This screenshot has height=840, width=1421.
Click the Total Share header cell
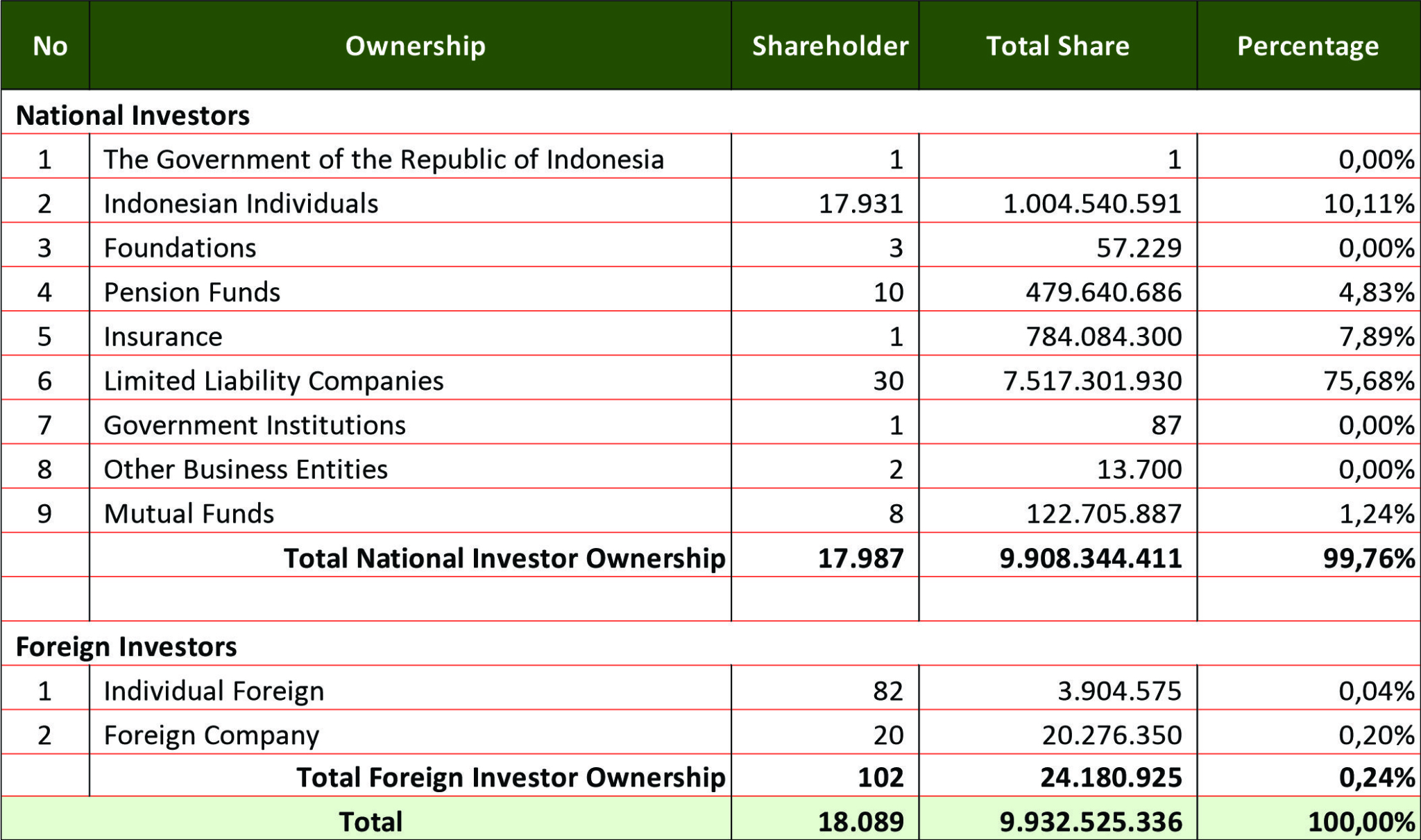point(1057,46)
